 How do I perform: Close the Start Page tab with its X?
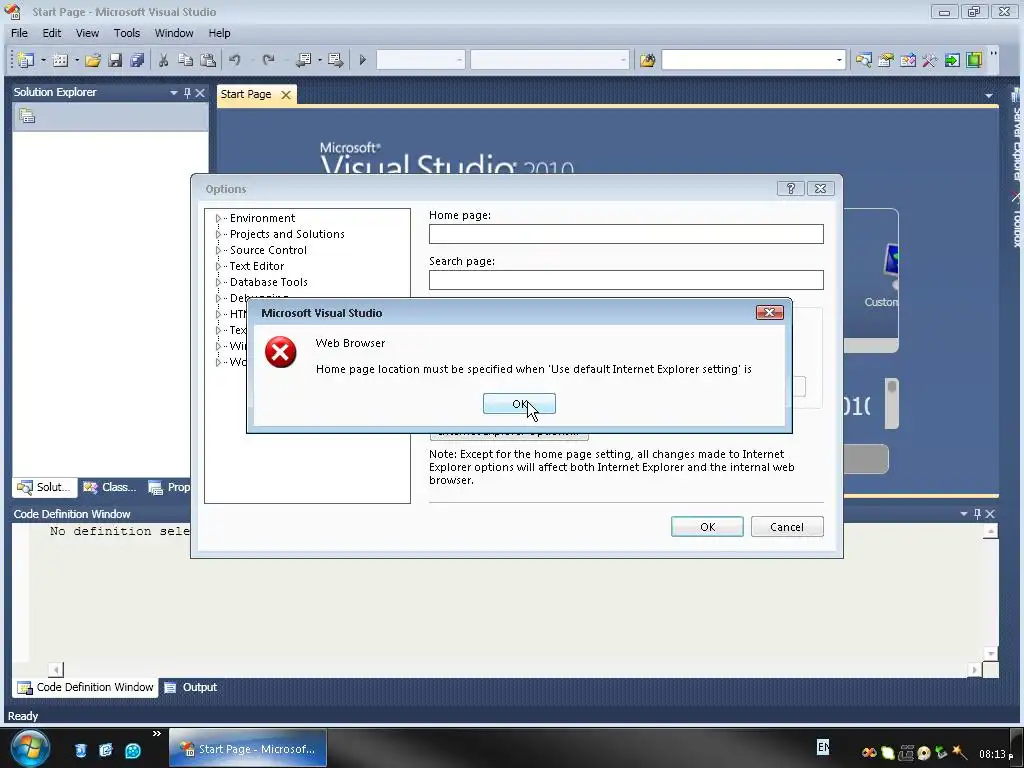[x=285, y=95]
